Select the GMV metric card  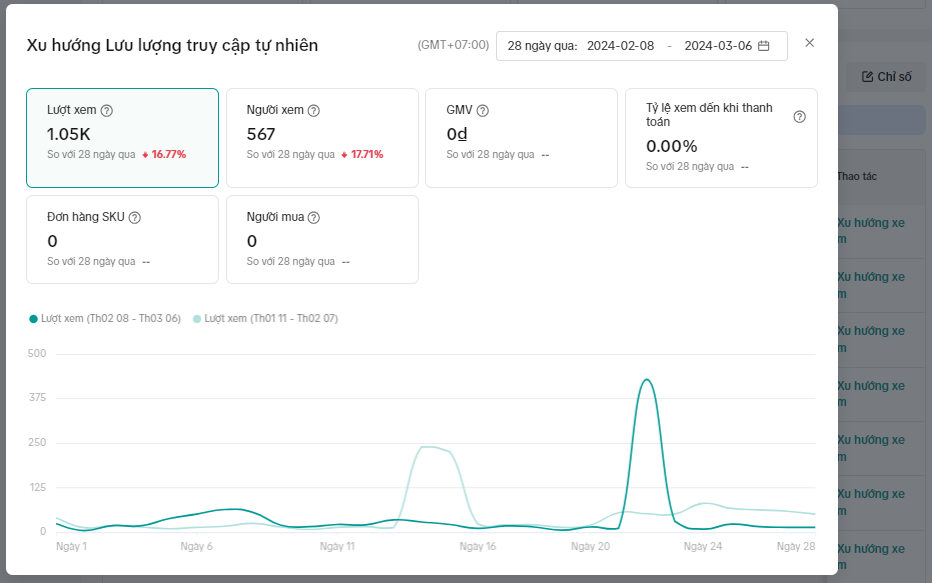[521, 138]
